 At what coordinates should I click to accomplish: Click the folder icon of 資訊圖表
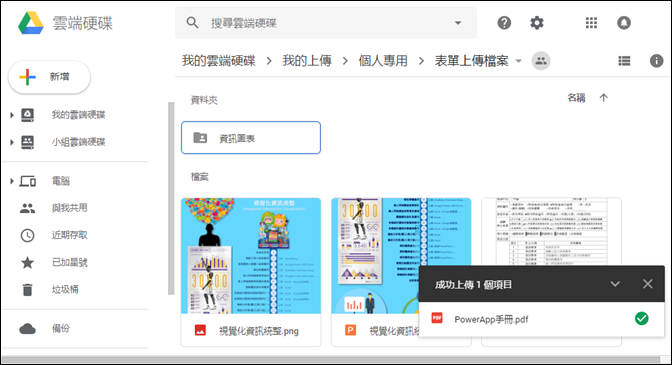(x=200, y=138)
